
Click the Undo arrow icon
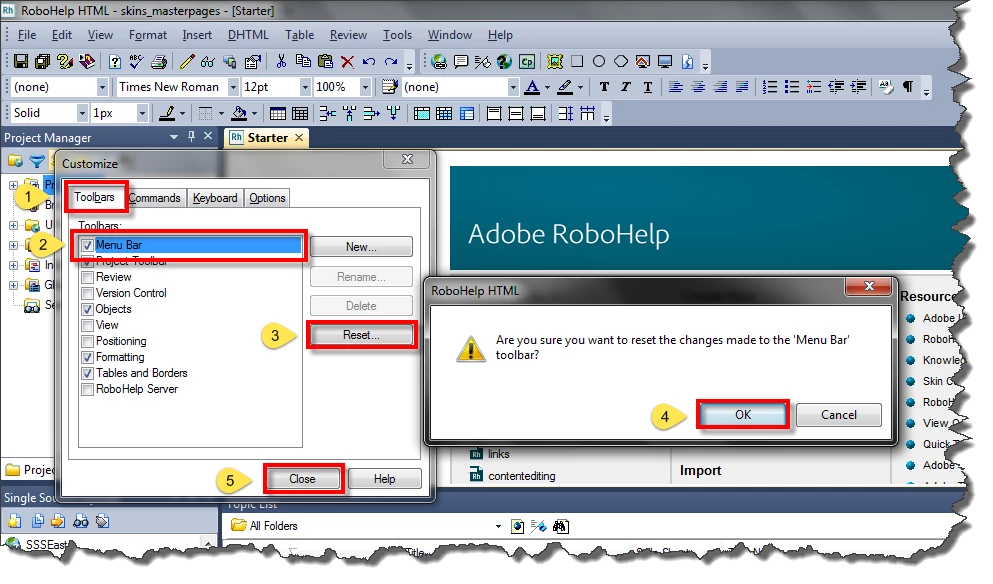click(369, 61)
